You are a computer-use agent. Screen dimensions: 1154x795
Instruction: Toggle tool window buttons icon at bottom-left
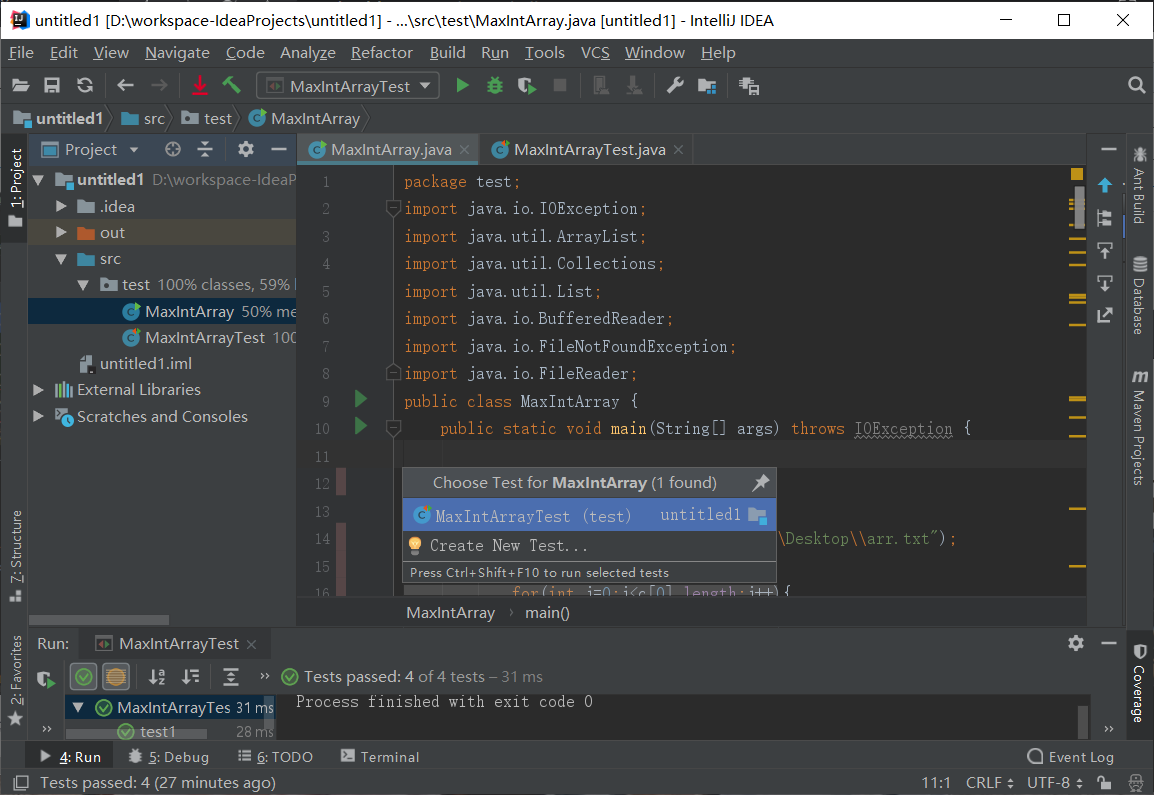[21, 782]
